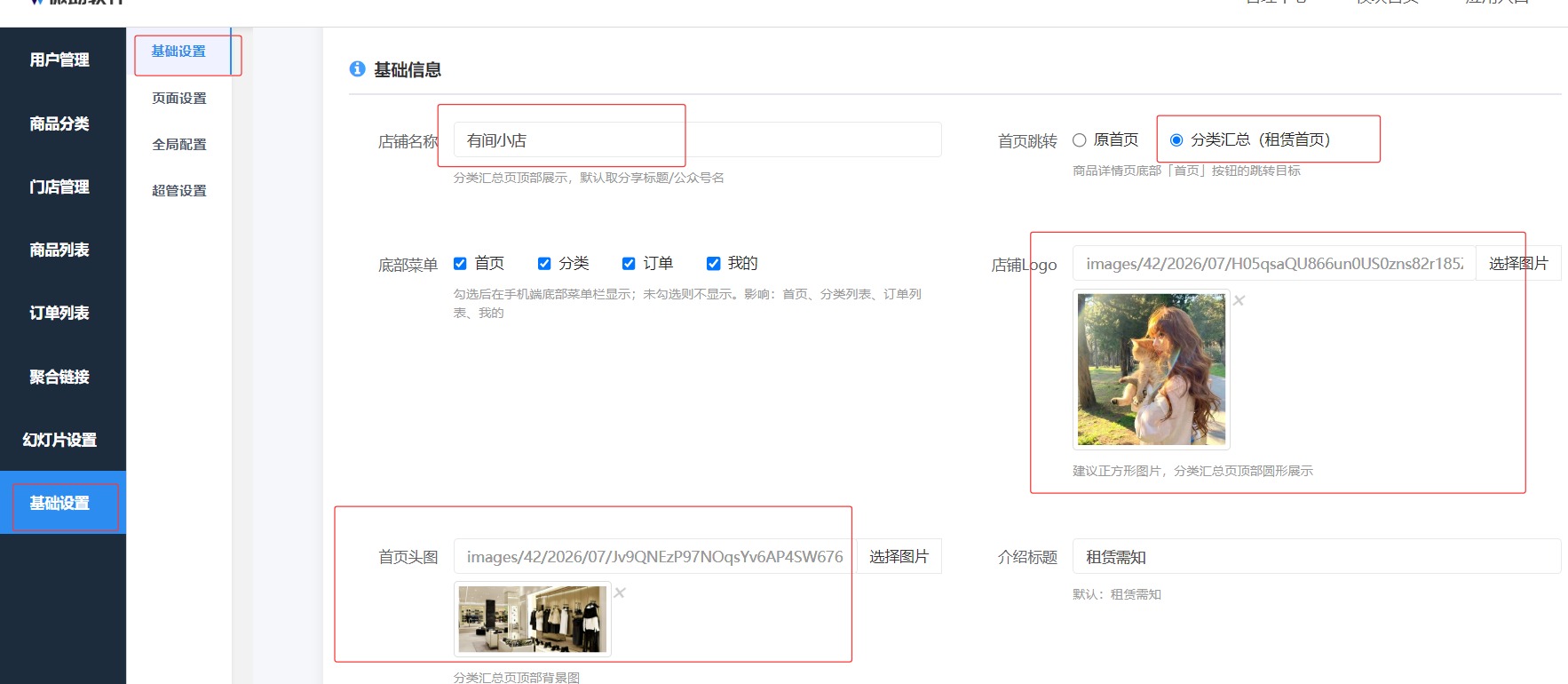Focus the 介绍标题 text field

(1317, 556)
